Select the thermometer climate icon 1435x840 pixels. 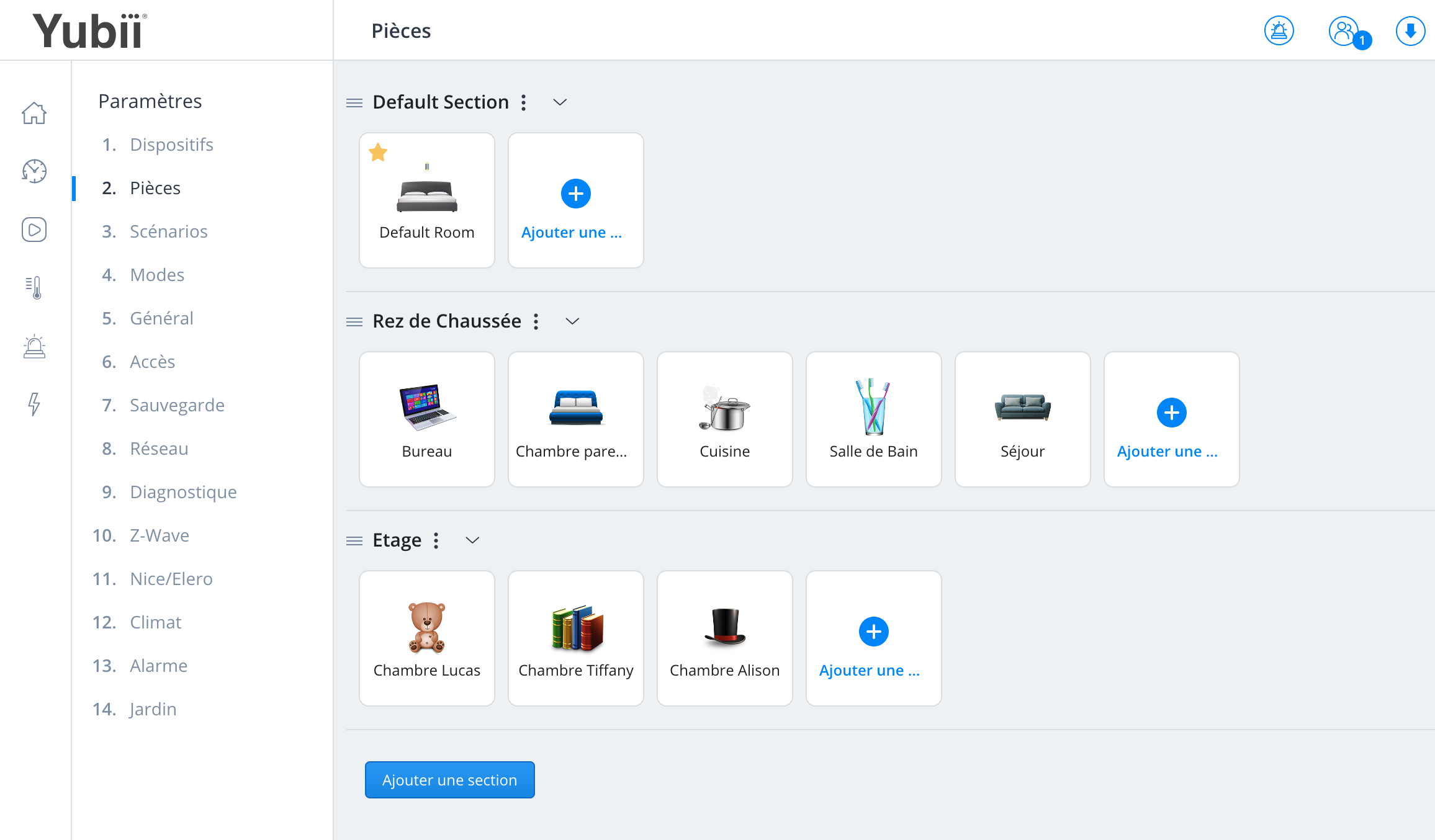[34, 288]
